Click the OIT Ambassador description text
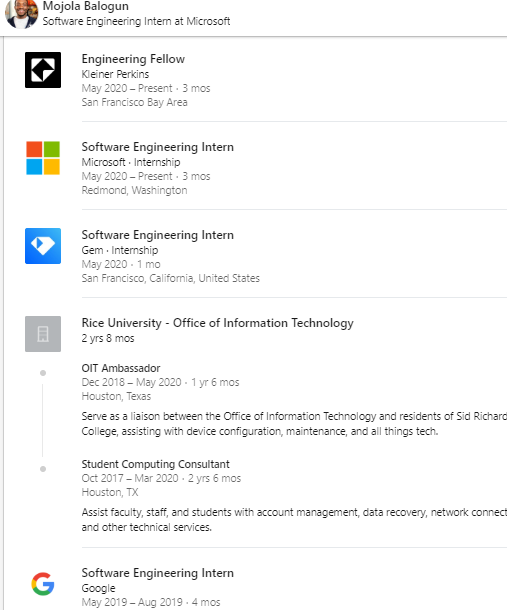Viewport: 507px width, 610px height. click(x=294, y=424)
